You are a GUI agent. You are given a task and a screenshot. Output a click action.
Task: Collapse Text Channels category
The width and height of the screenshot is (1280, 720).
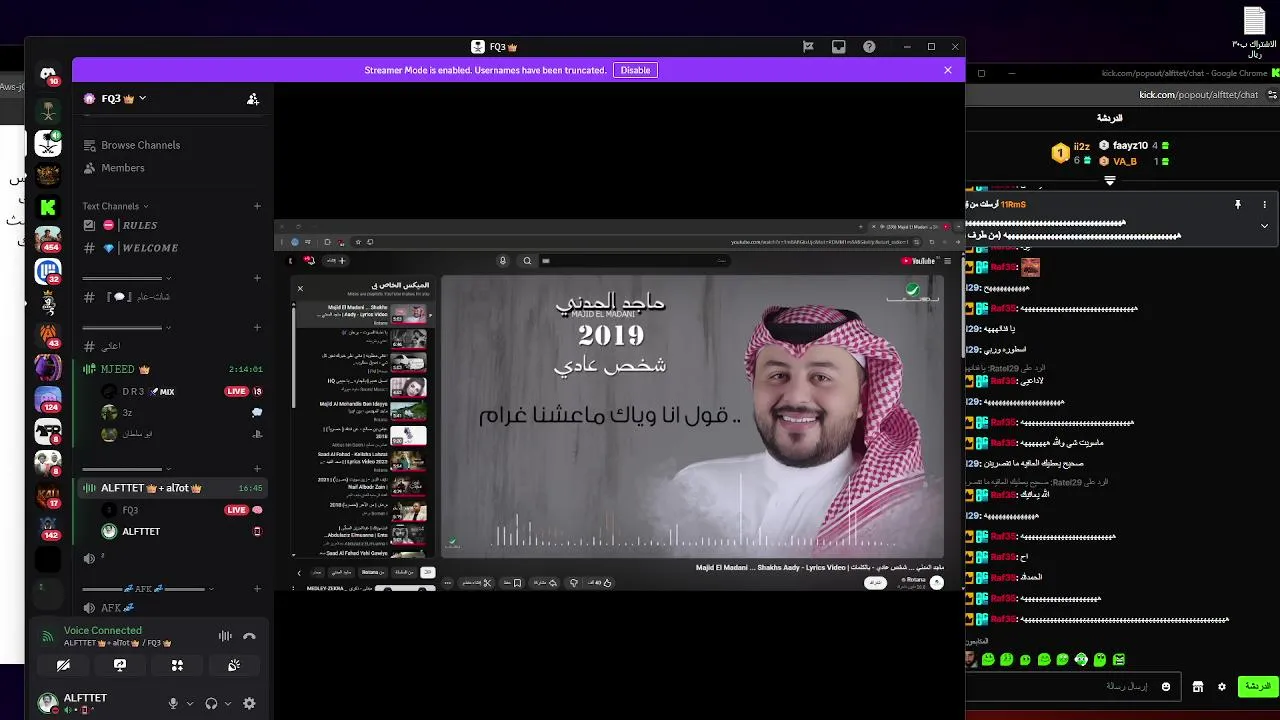(115, 206)
